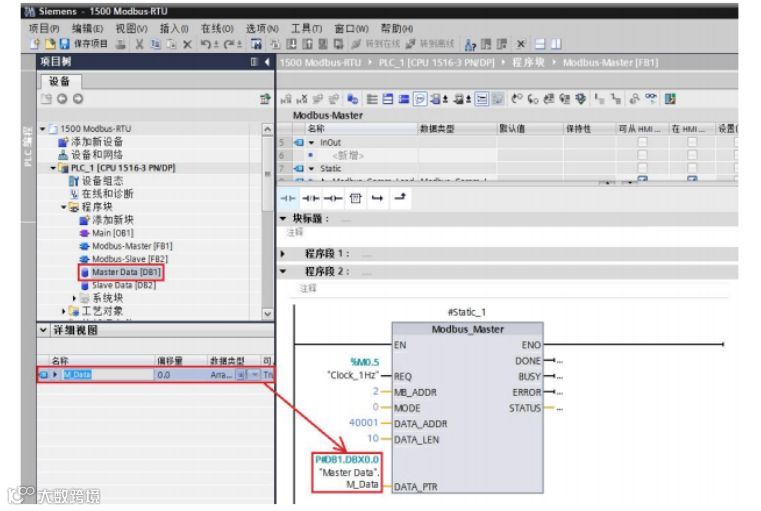761x511 pixels.
Task: Select Master Data [DB1] block
Action: point(126,272)
